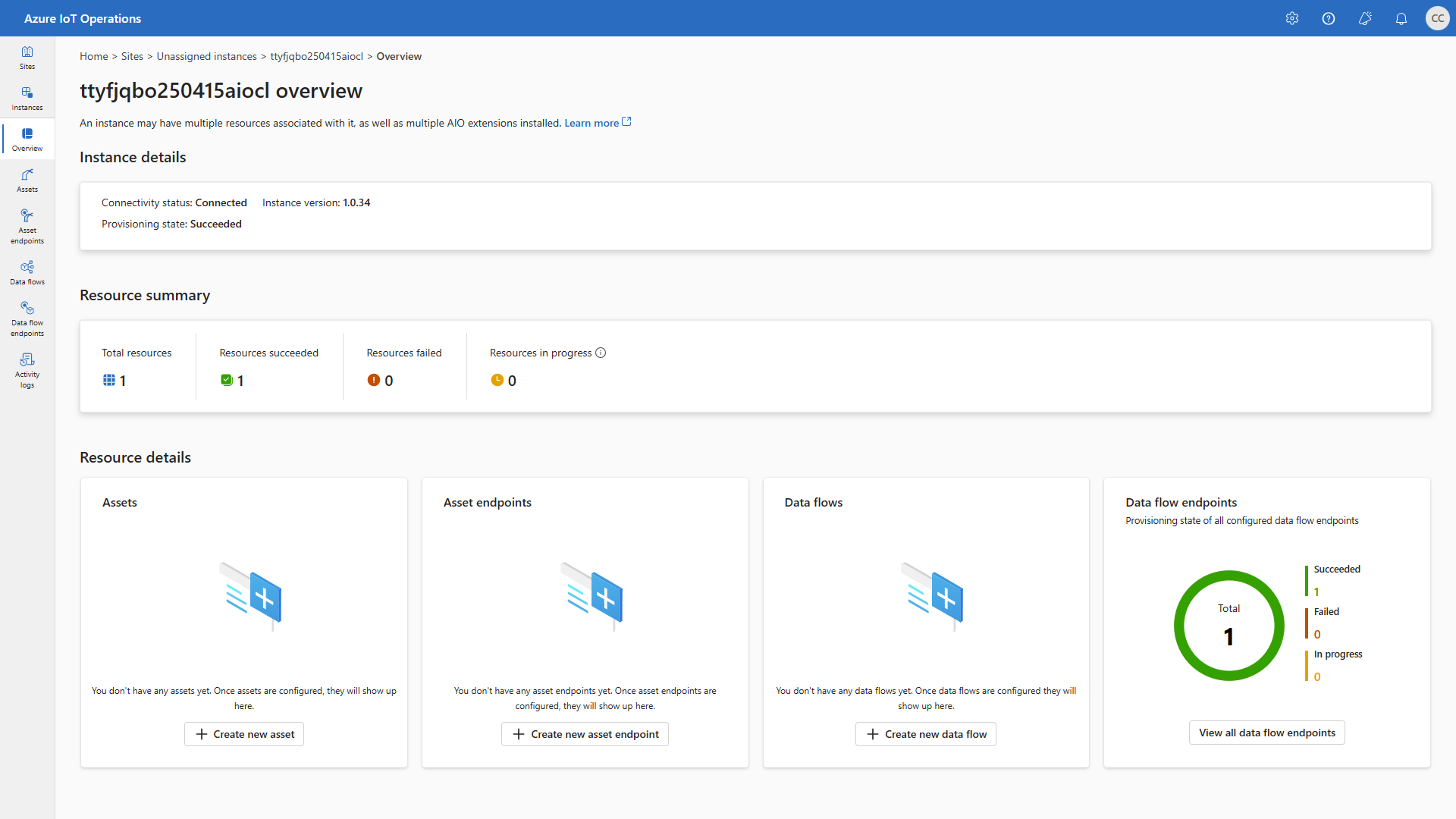The width and height of the screenshot is (1456, 819).
Task: Open the feedback megaphone icon
Action: click(1365, 18)
